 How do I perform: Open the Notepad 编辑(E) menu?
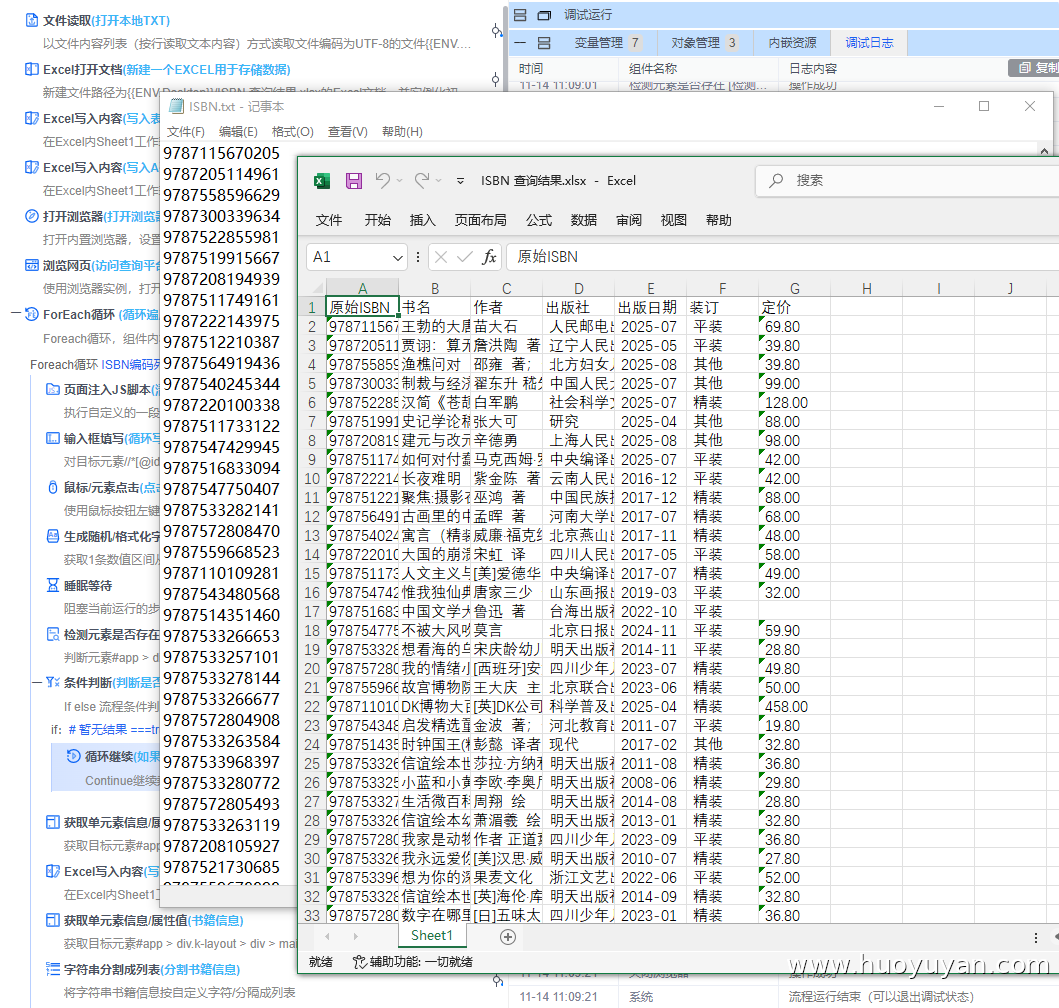pos(238,132)
